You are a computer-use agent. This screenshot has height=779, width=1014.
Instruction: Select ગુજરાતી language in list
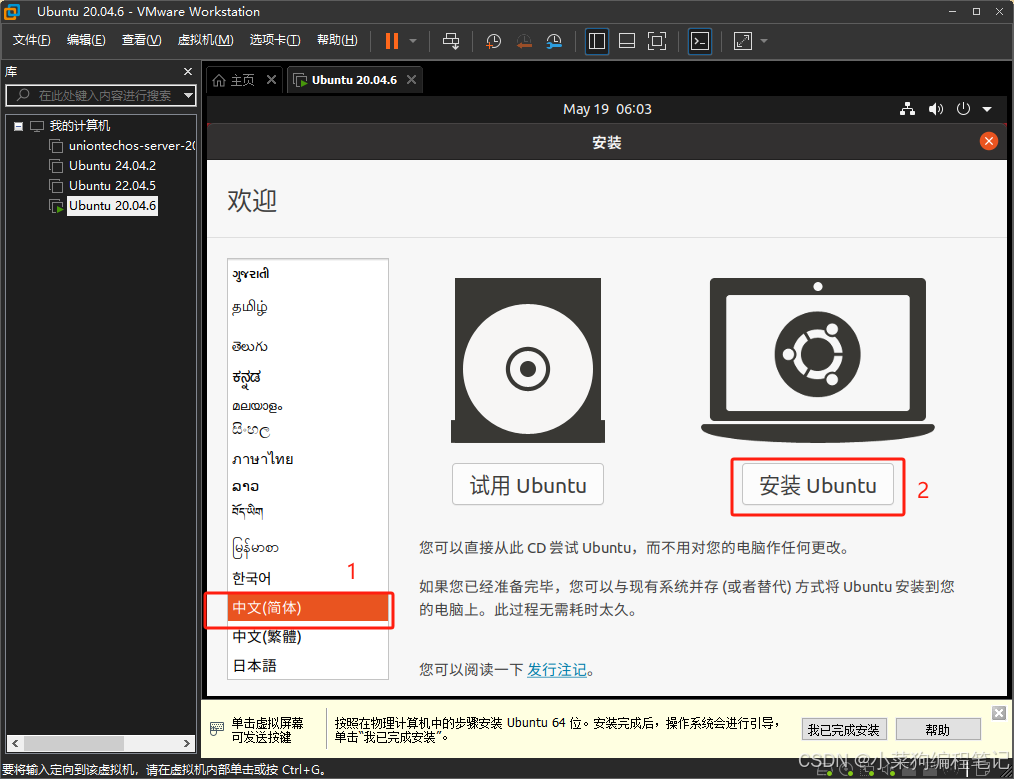pyautogui.click(x=308, y=274)
